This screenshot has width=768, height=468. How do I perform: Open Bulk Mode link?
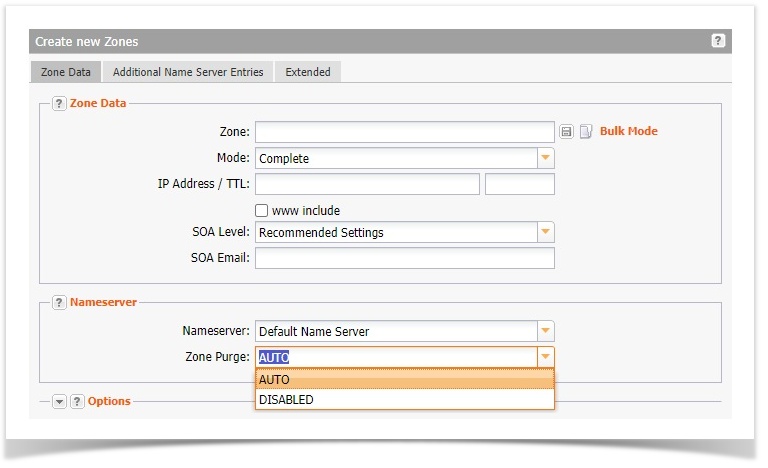pyautogui.click(x=628, y=131)
